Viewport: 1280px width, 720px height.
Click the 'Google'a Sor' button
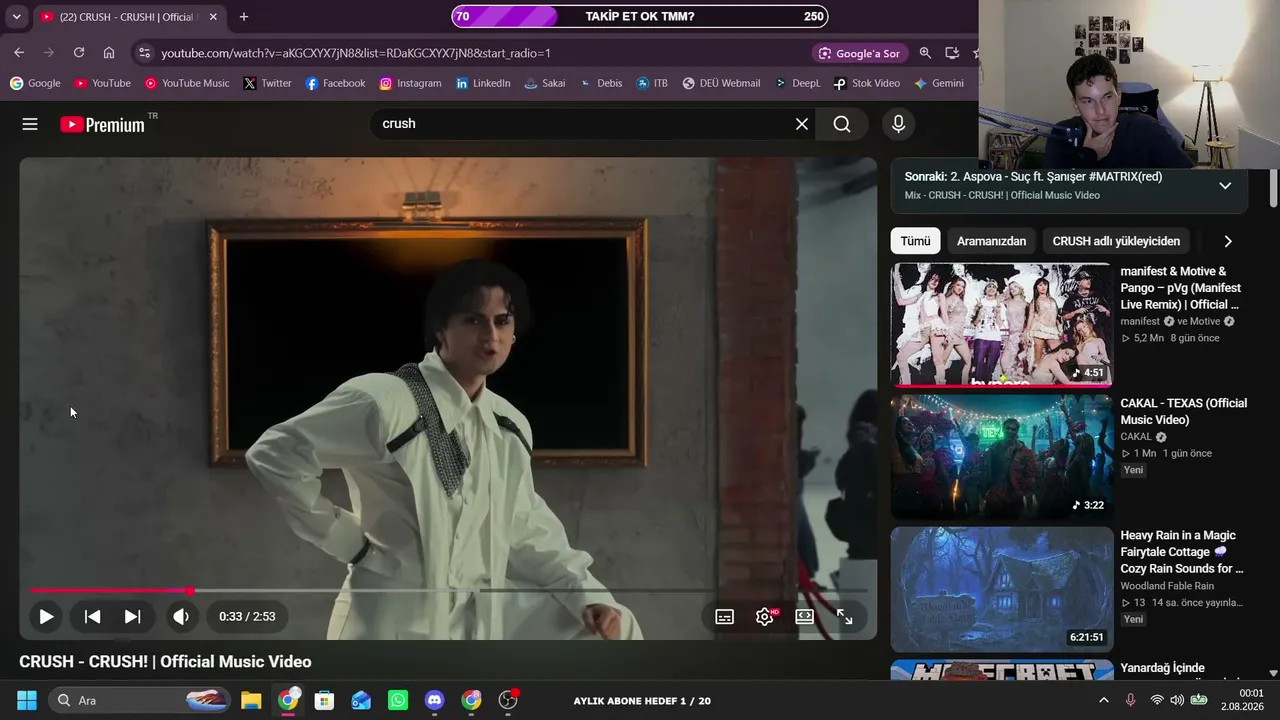(x=859, y=53)
